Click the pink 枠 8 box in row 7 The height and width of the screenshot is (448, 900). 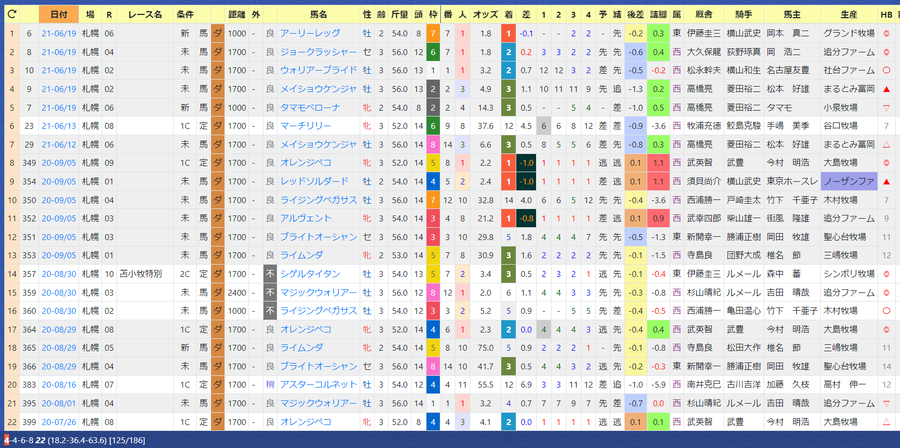coord(433,145)
